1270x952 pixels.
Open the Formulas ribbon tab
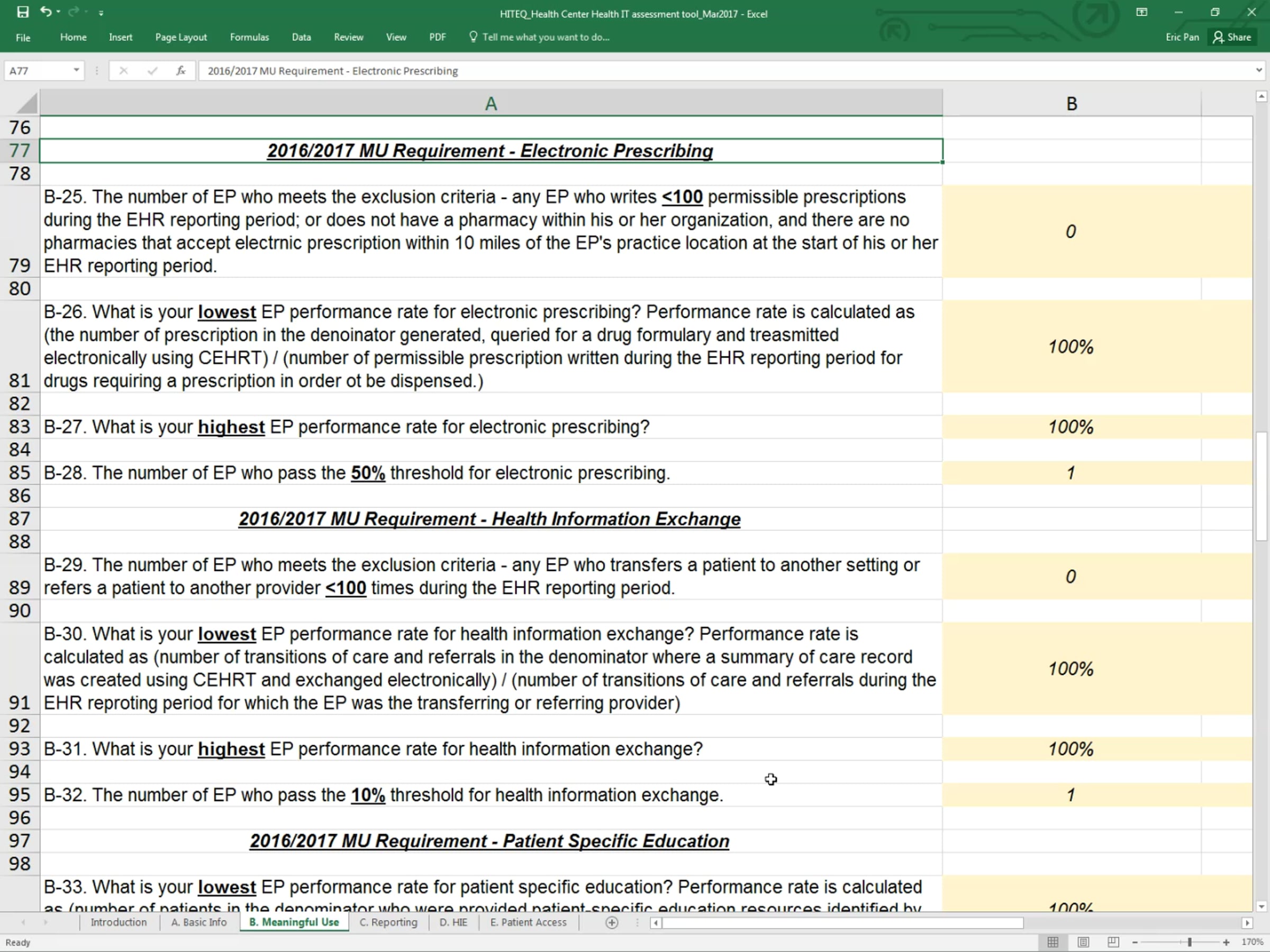coord(249,38)
